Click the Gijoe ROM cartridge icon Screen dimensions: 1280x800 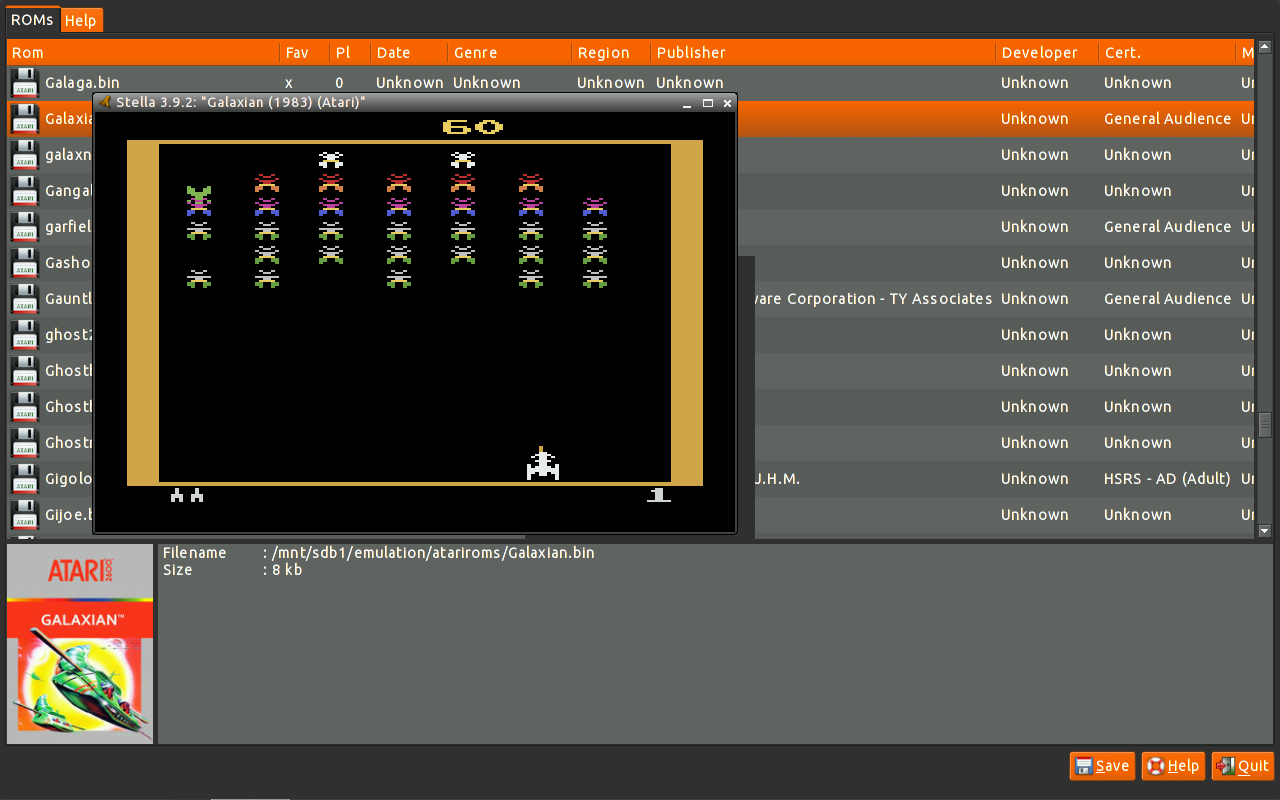tap(24, 514)
